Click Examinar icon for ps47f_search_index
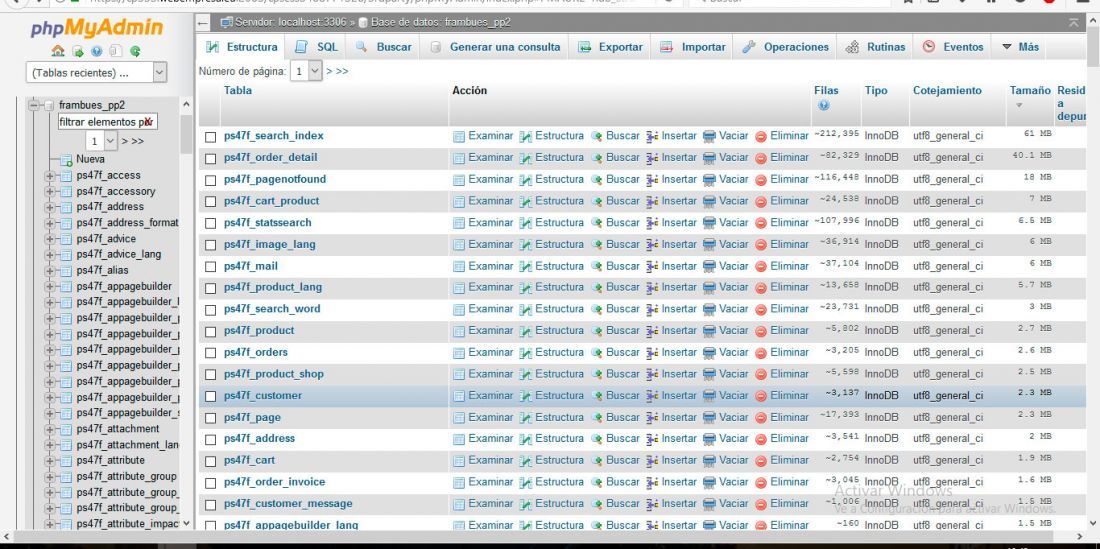This screenshot has height=549, width=1100. pyautogui.click(x=459, y=137)
